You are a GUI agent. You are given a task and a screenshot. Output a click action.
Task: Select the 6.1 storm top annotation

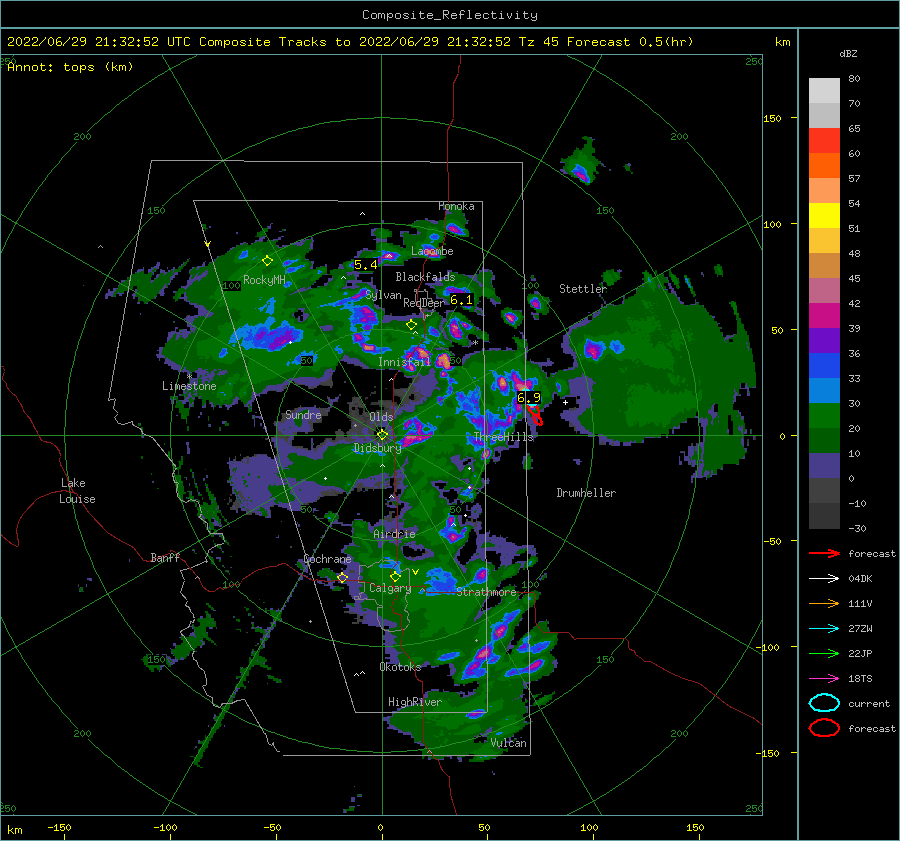461,300
